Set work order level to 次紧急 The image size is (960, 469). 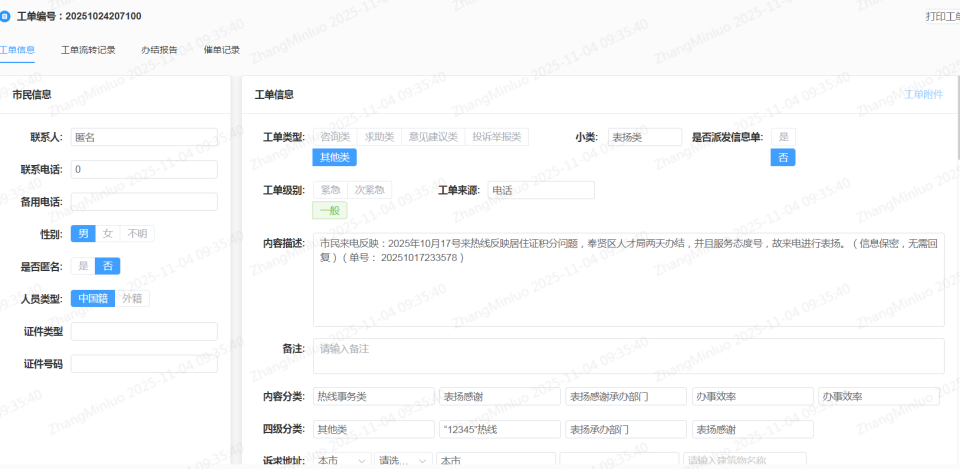coord(370,190)
